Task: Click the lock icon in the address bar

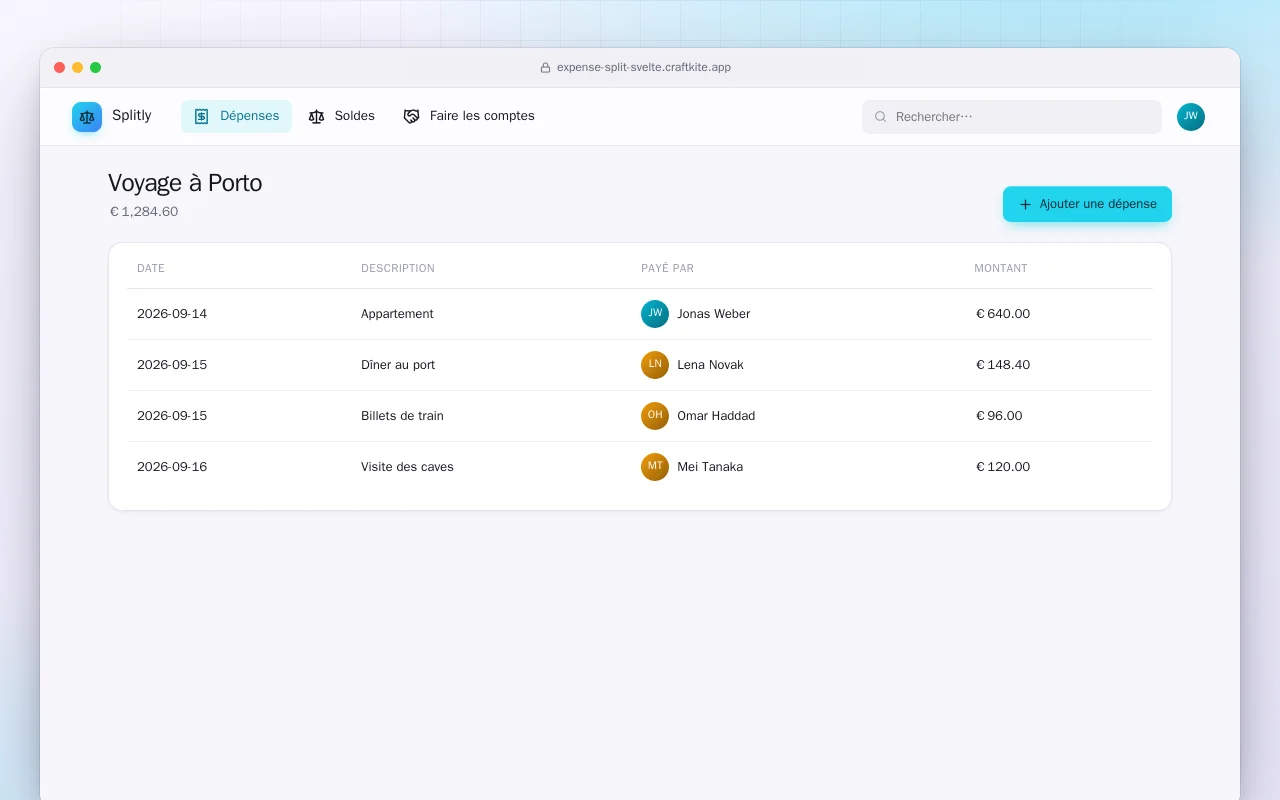Action: (x=546, y=68)
